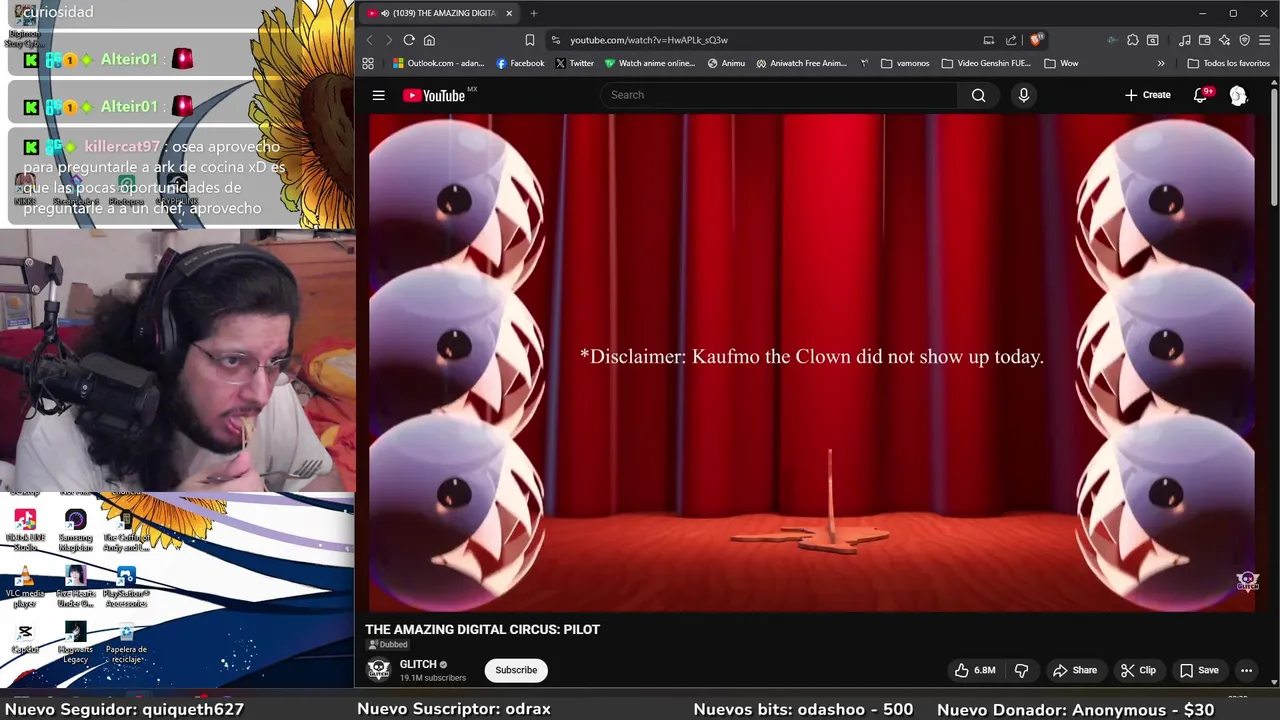The width and height of the screenshot is (1280, 720).
Task: Reload the YouTube page
Action: click(409, 40)
